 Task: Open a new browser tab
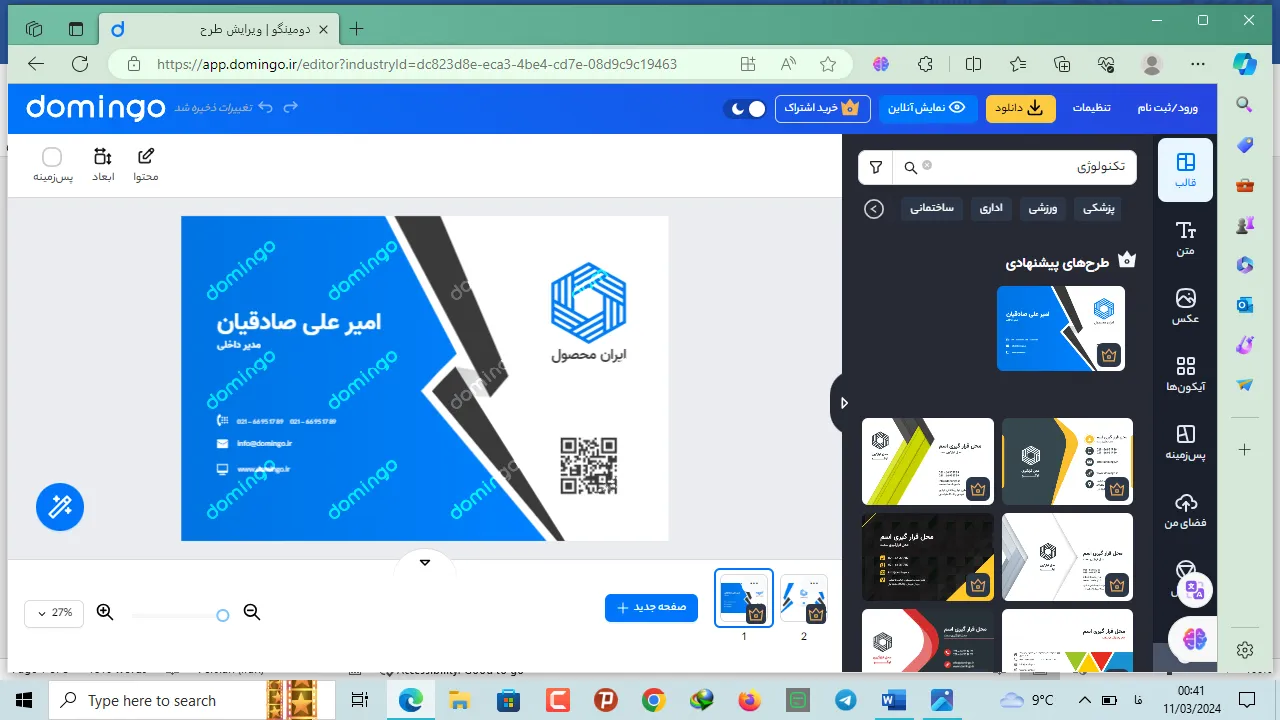(356, 29)
